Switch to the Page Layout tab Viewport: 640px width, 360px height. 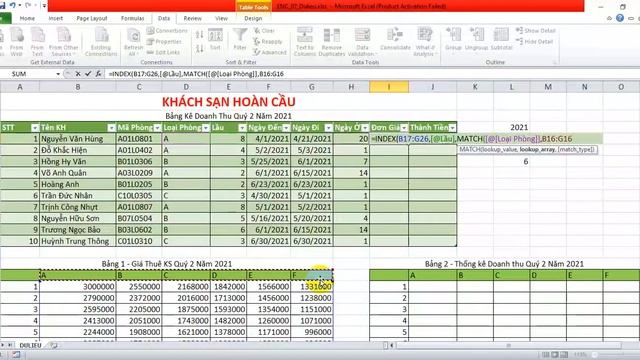(92, 18)
